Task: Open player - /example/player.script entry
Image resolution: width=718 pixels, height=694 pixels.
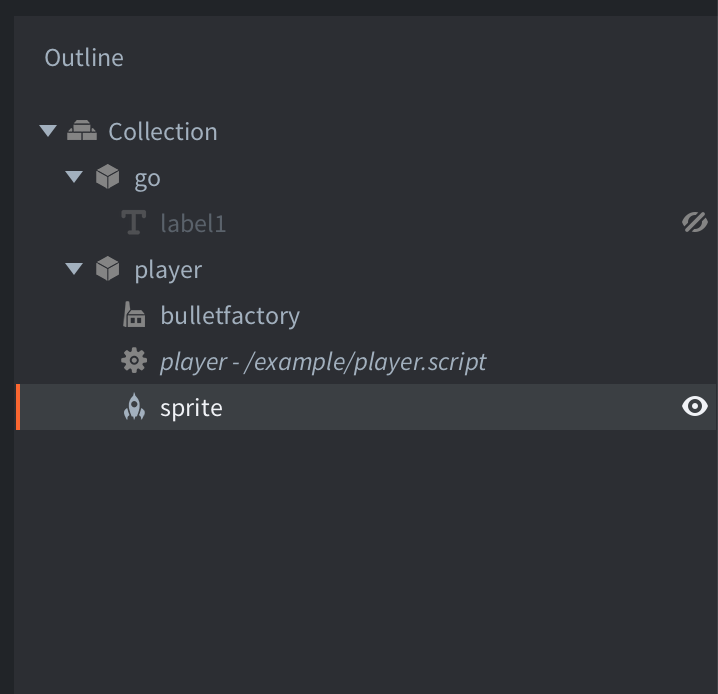Action: 323,362
